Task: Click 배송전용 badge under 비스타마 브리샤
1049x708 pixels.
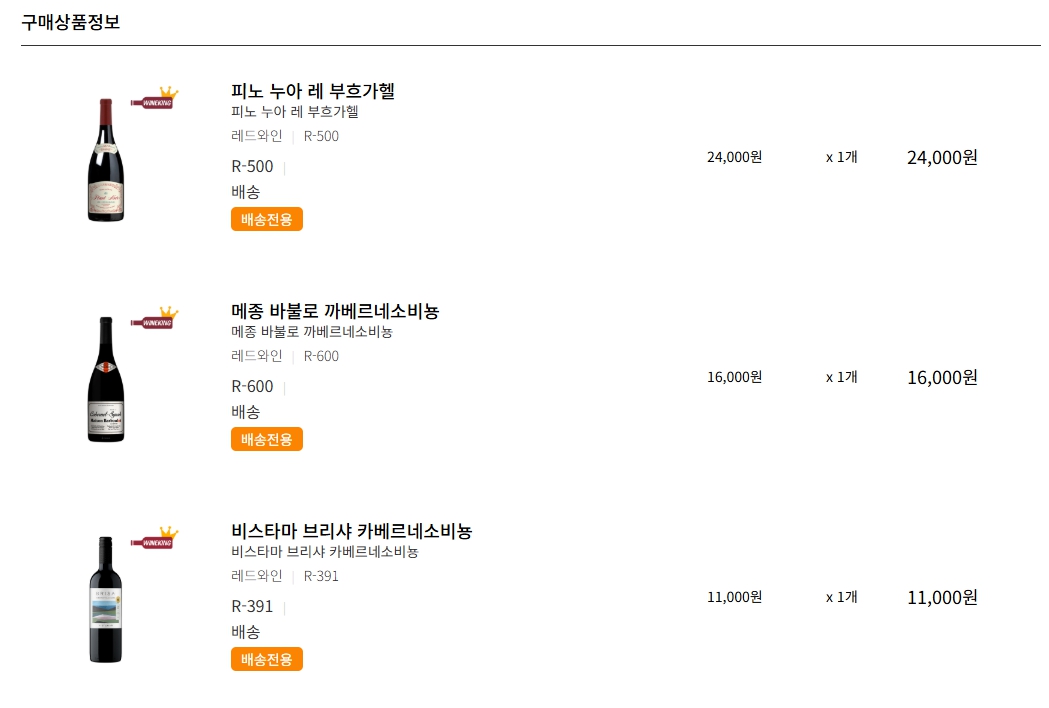Action: pos(267,659)
